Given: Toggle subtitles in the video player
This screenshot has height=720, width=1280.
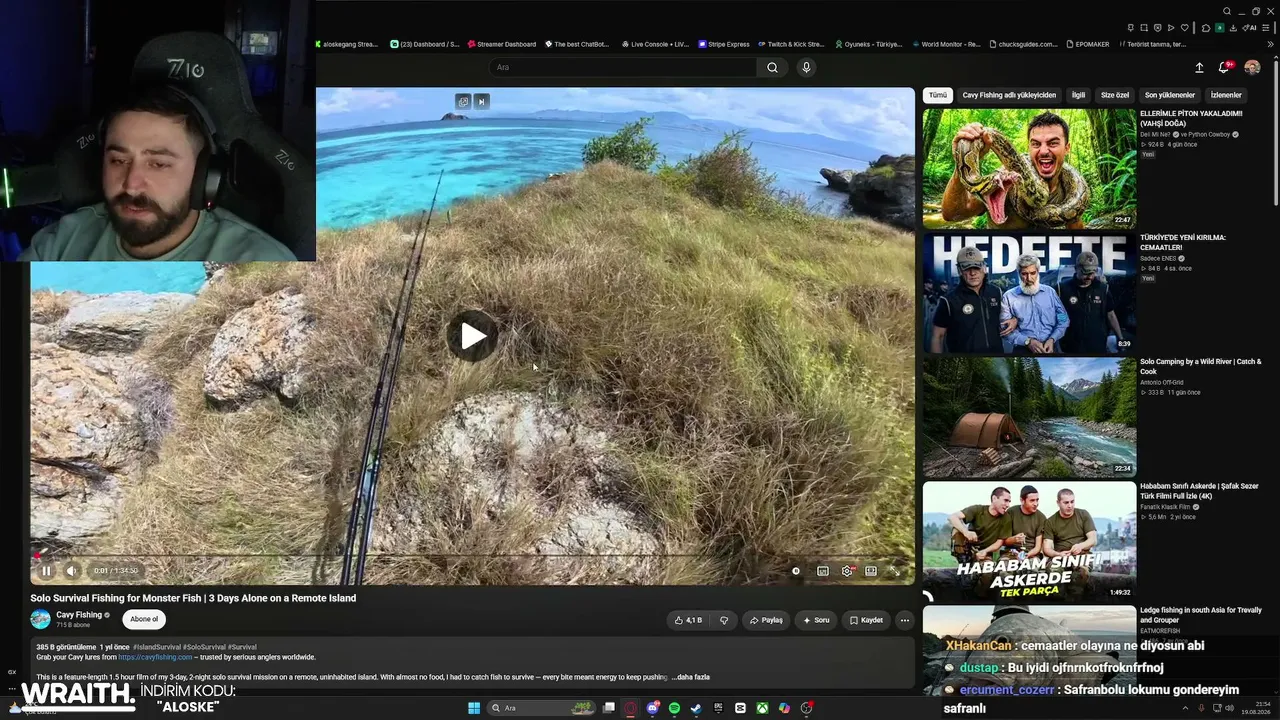Looking at the screenshot, I should click(x=823, y=571).
